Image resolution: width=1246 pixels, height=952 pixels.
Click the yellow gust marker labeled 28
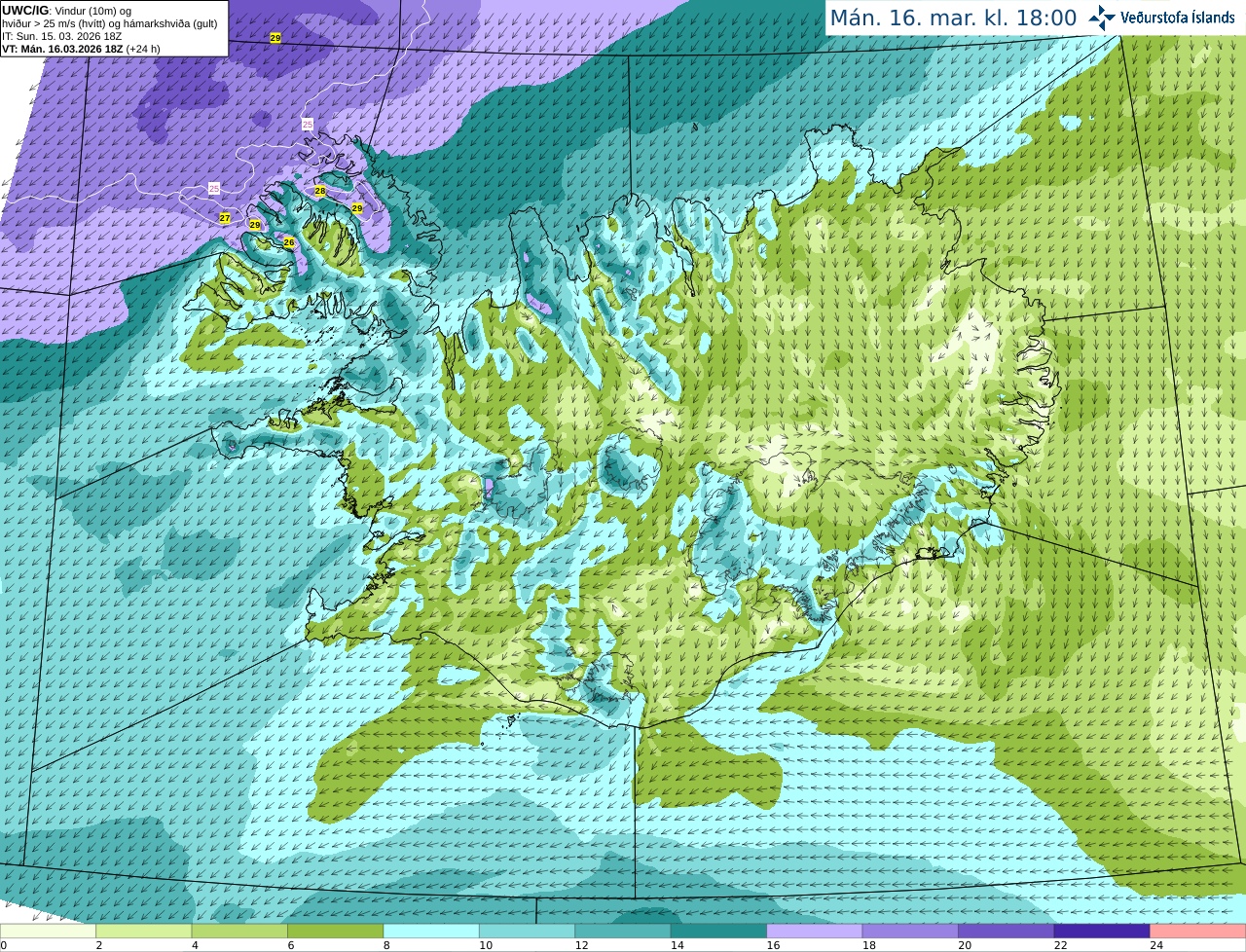(320, 191)
